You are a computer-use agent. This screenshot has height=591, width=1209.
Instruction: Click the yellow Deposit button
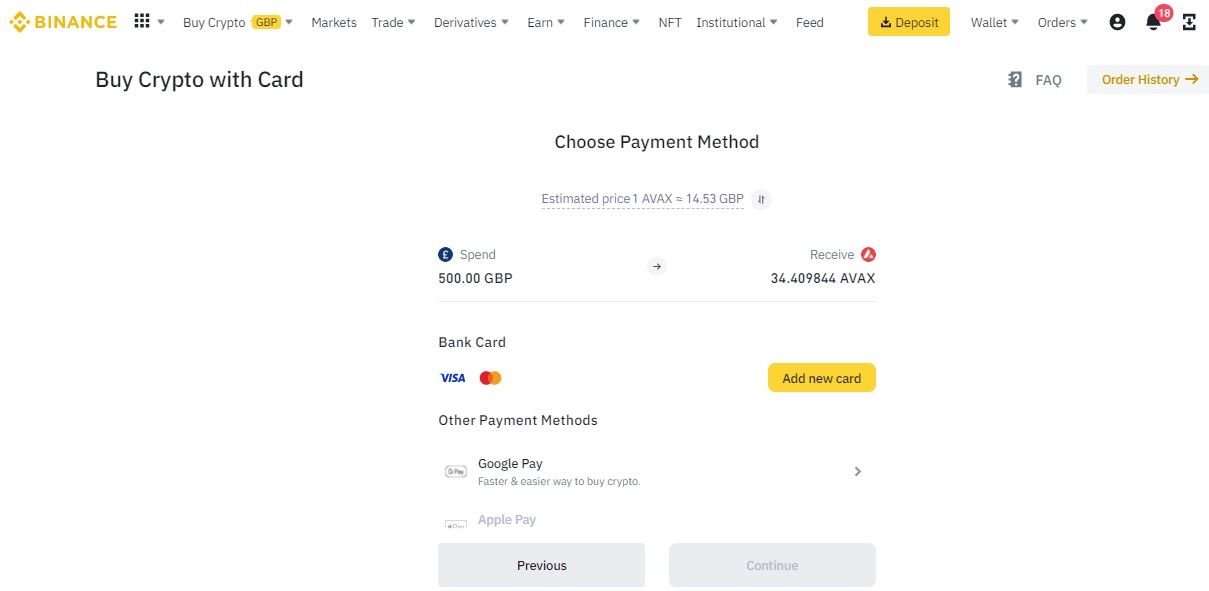point(908,22)
